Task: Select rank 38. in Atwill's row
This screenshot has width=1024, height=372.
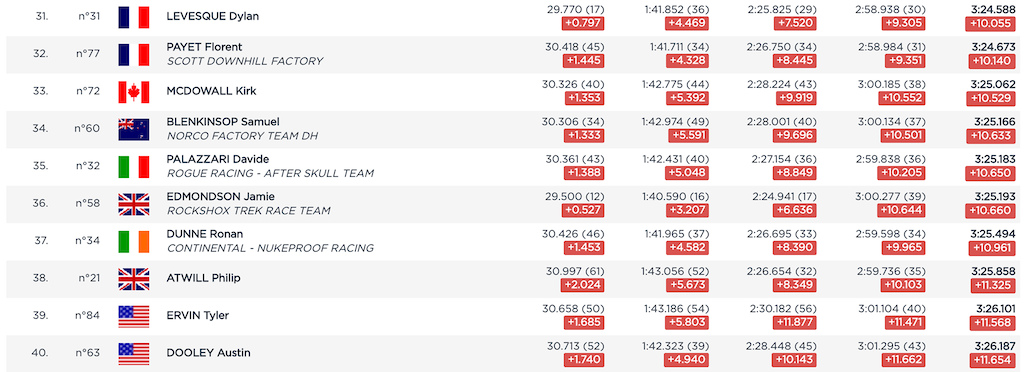Action: [x=40, y=278]
